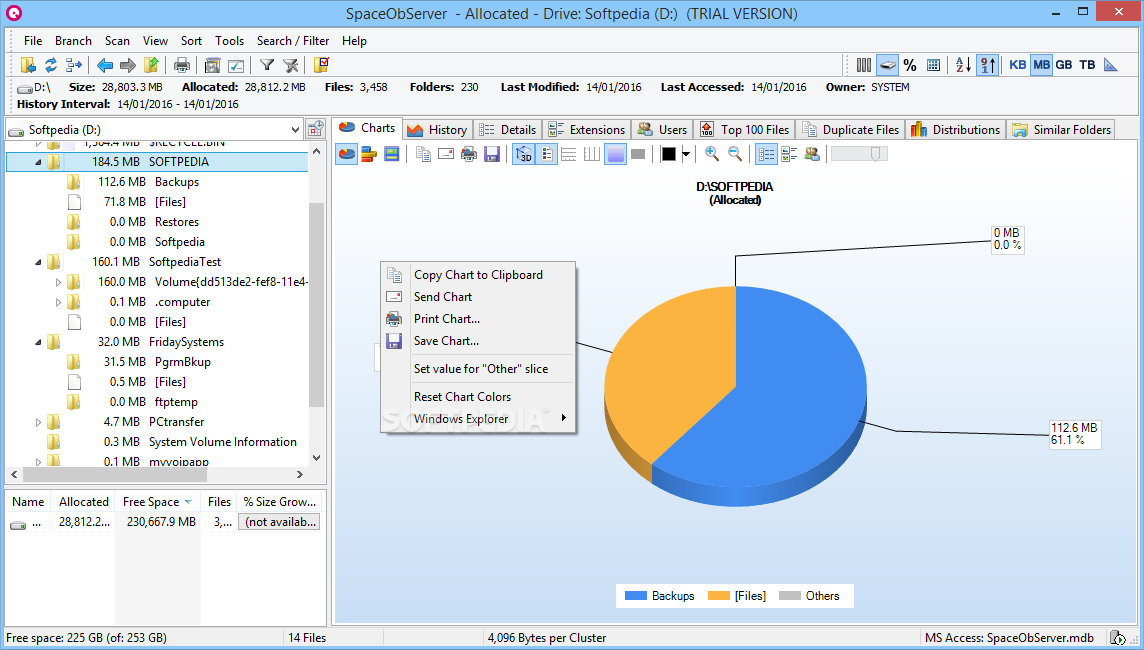Click the remove filter crossed funnel icon
This screenshot has width=1144, height=650.
(x=290, y=65)
